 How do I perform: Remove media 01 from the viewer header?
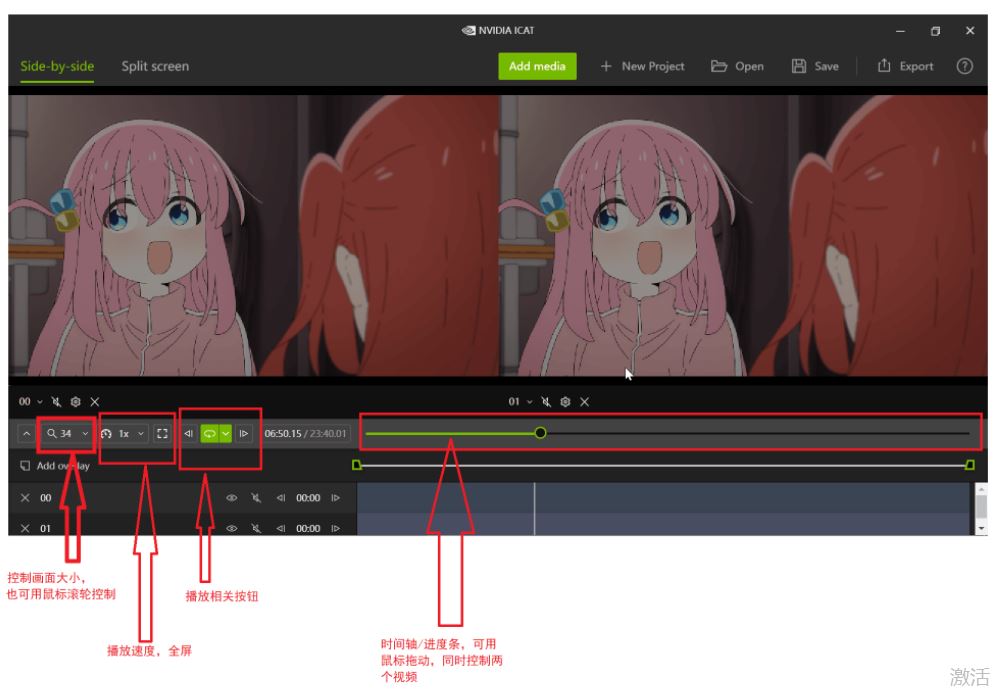(585, 402)
